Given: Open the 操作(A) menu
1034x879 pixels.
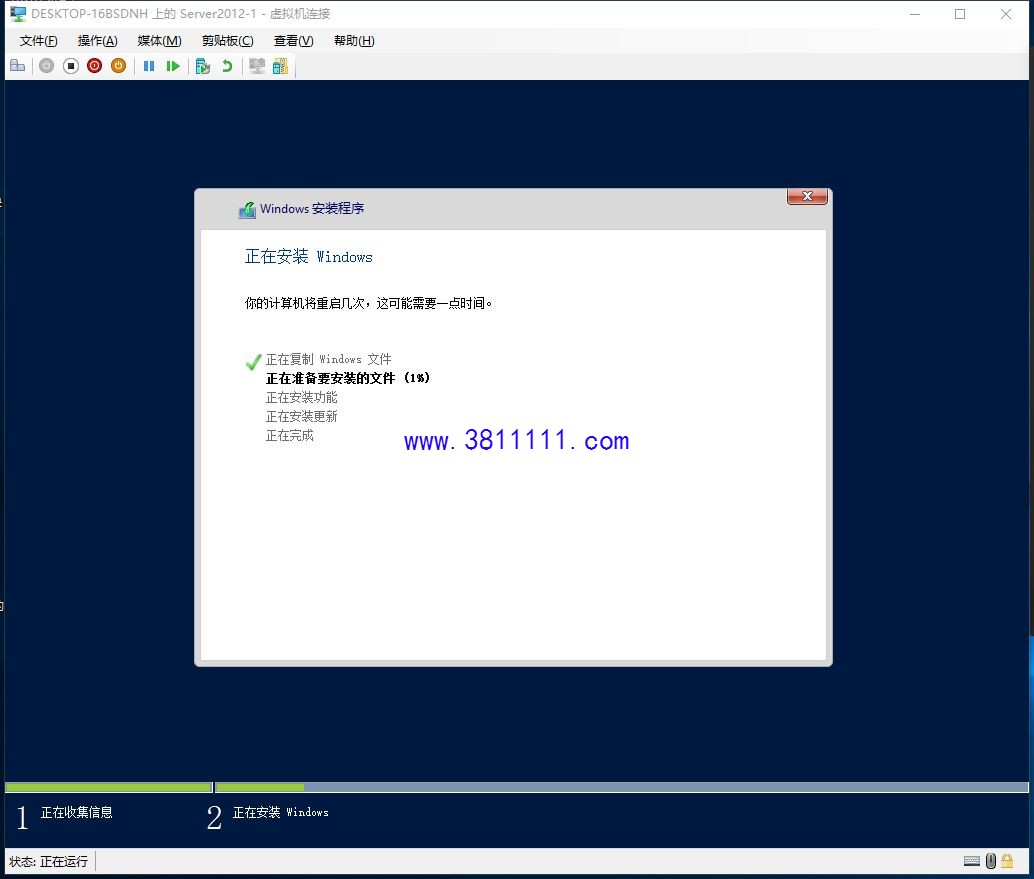Looking at the screenshot, I should coord(98,41).
